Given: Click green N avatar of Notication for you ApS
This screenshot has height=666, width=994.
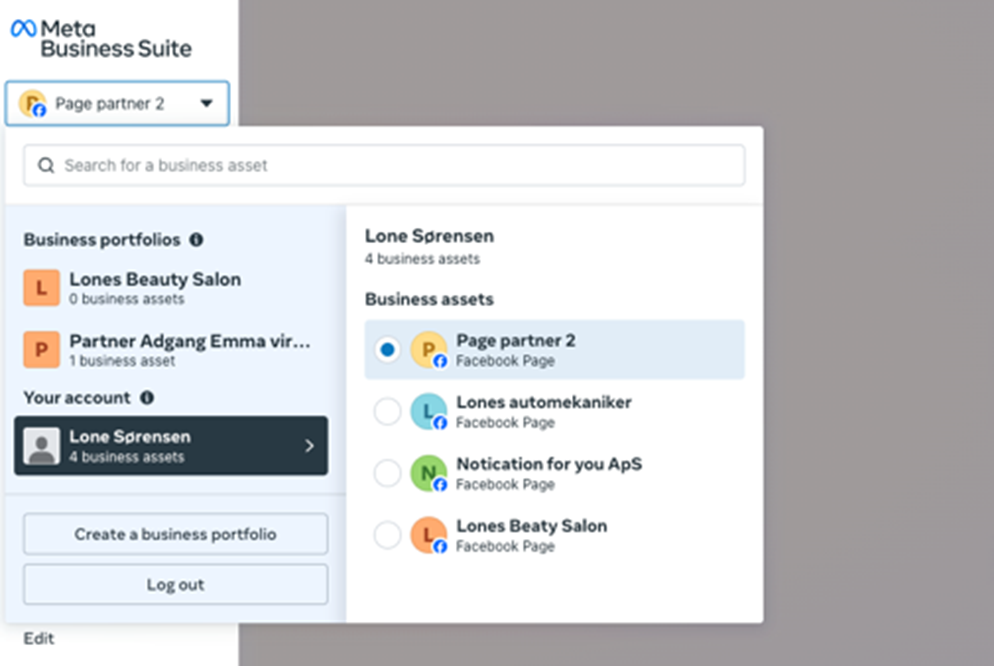Looking at the screenshot, I should 429,473.
